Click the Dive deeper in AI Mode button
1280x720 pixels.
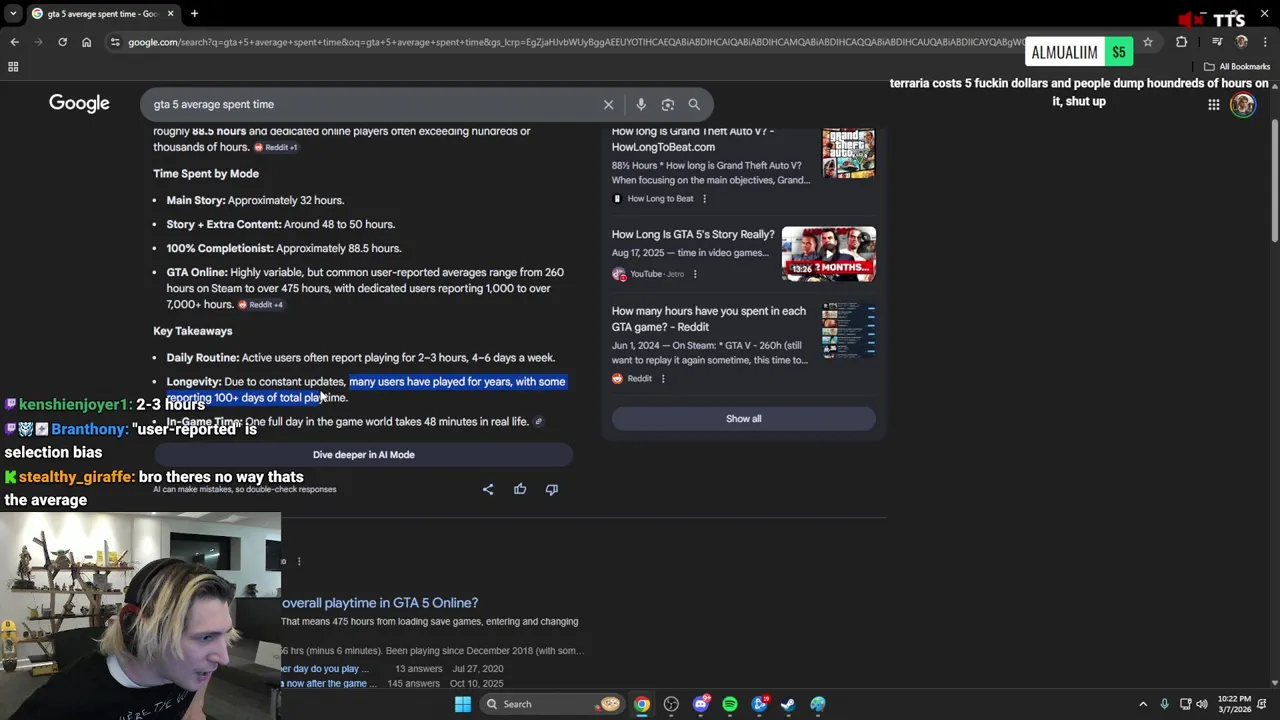(x=363, y=455)
